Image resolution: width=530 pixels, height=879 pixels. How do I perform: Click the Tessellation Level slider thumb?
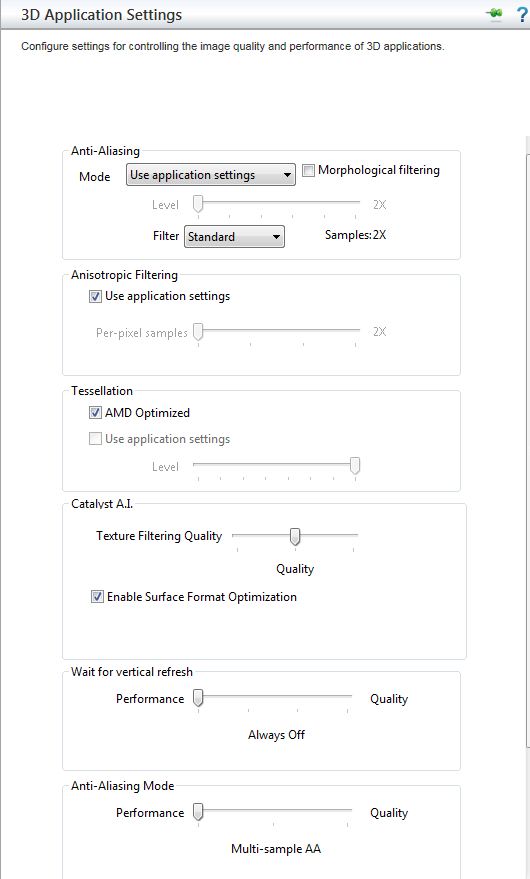point(354,465)
